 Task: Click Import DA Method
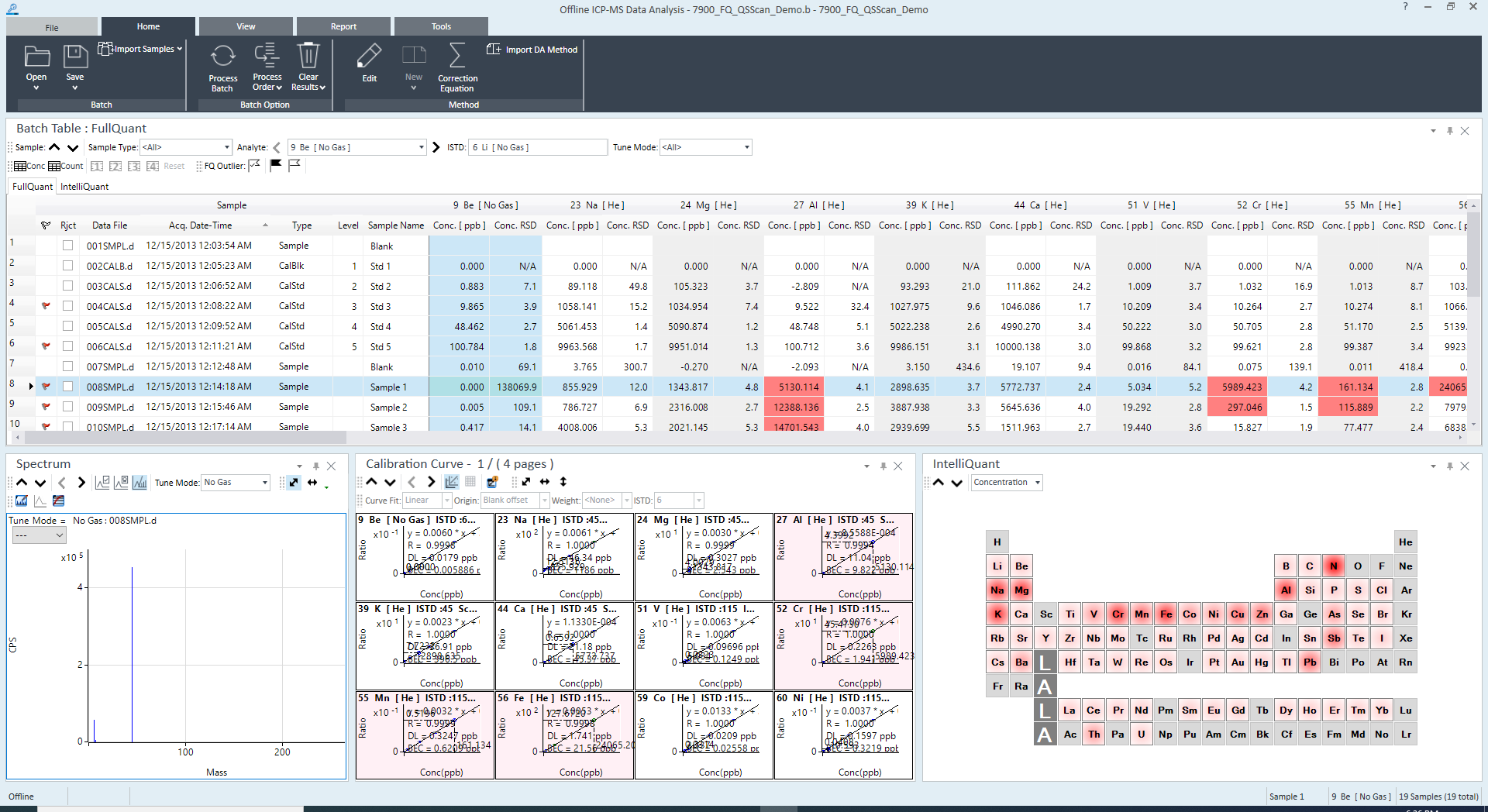point(532,50)
